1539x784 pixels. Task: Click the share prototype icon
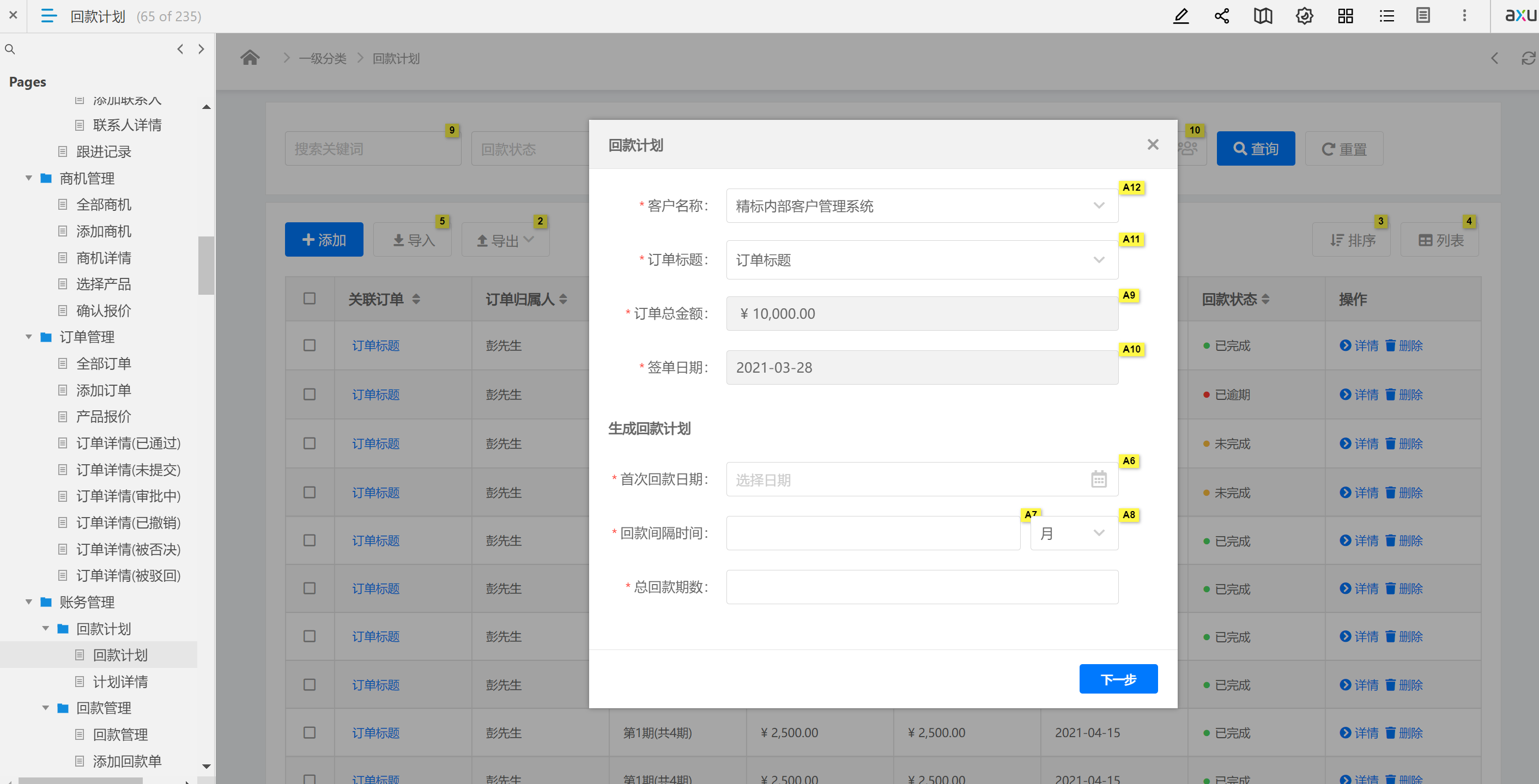click(1222, 15)
